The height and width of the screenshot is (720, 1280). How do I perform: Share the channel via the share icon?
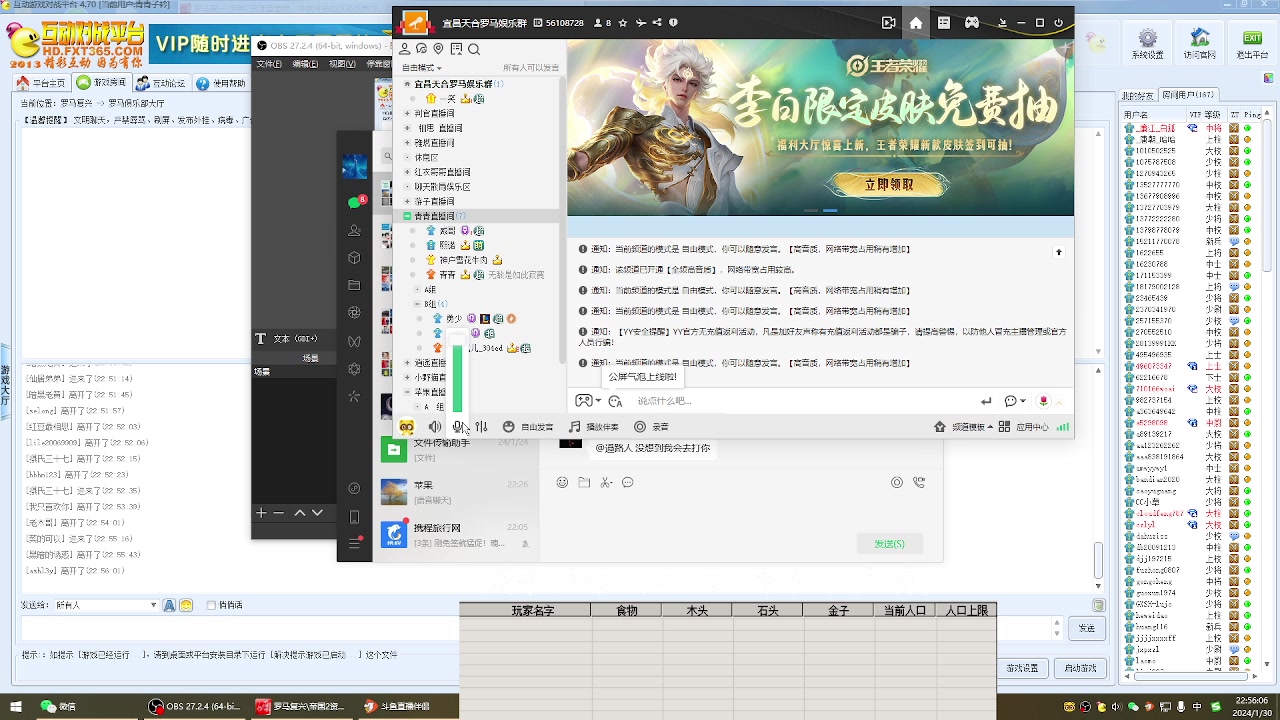point(657,23)
